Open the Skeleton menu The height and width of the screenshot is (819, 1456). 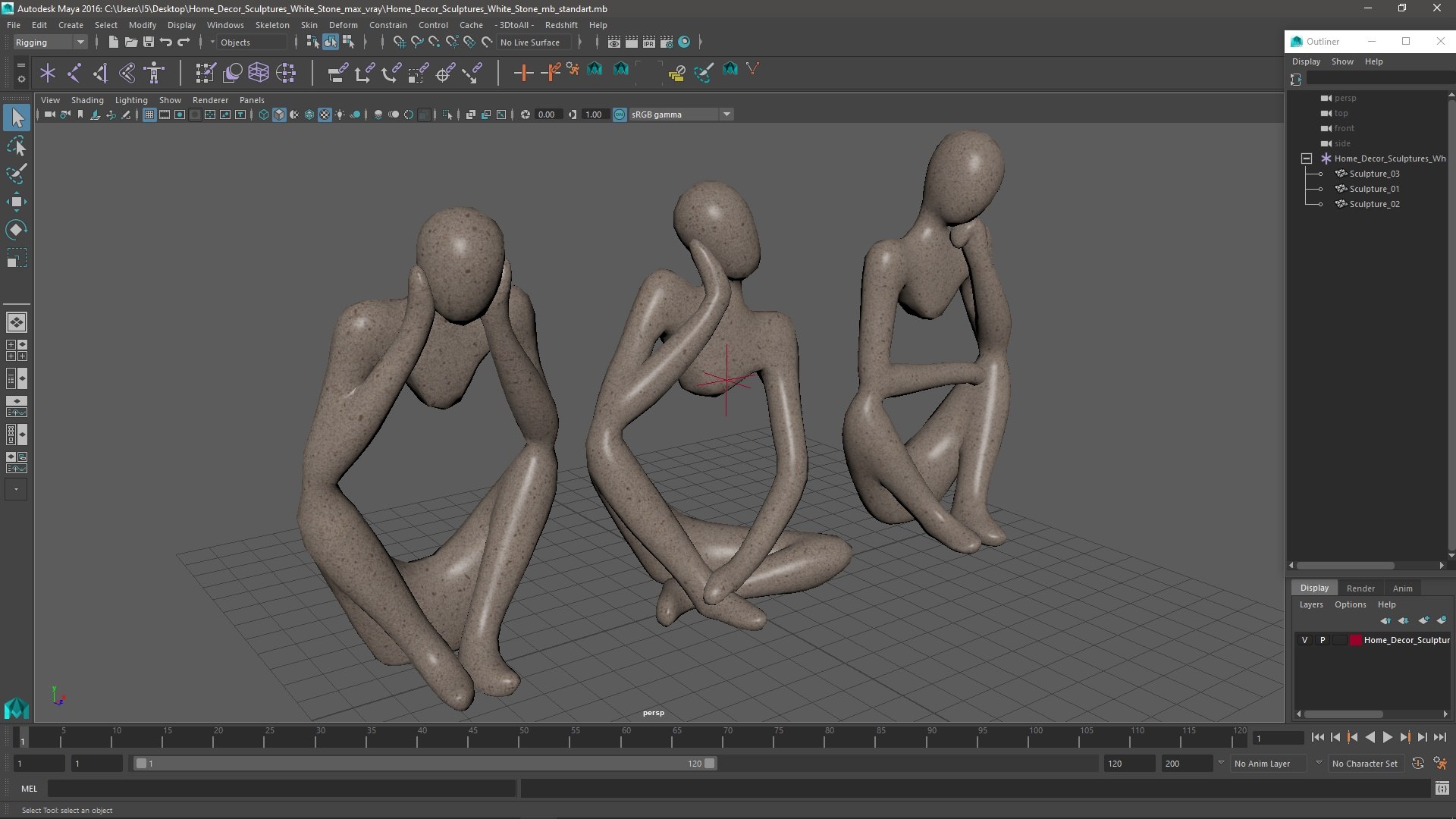271,25
